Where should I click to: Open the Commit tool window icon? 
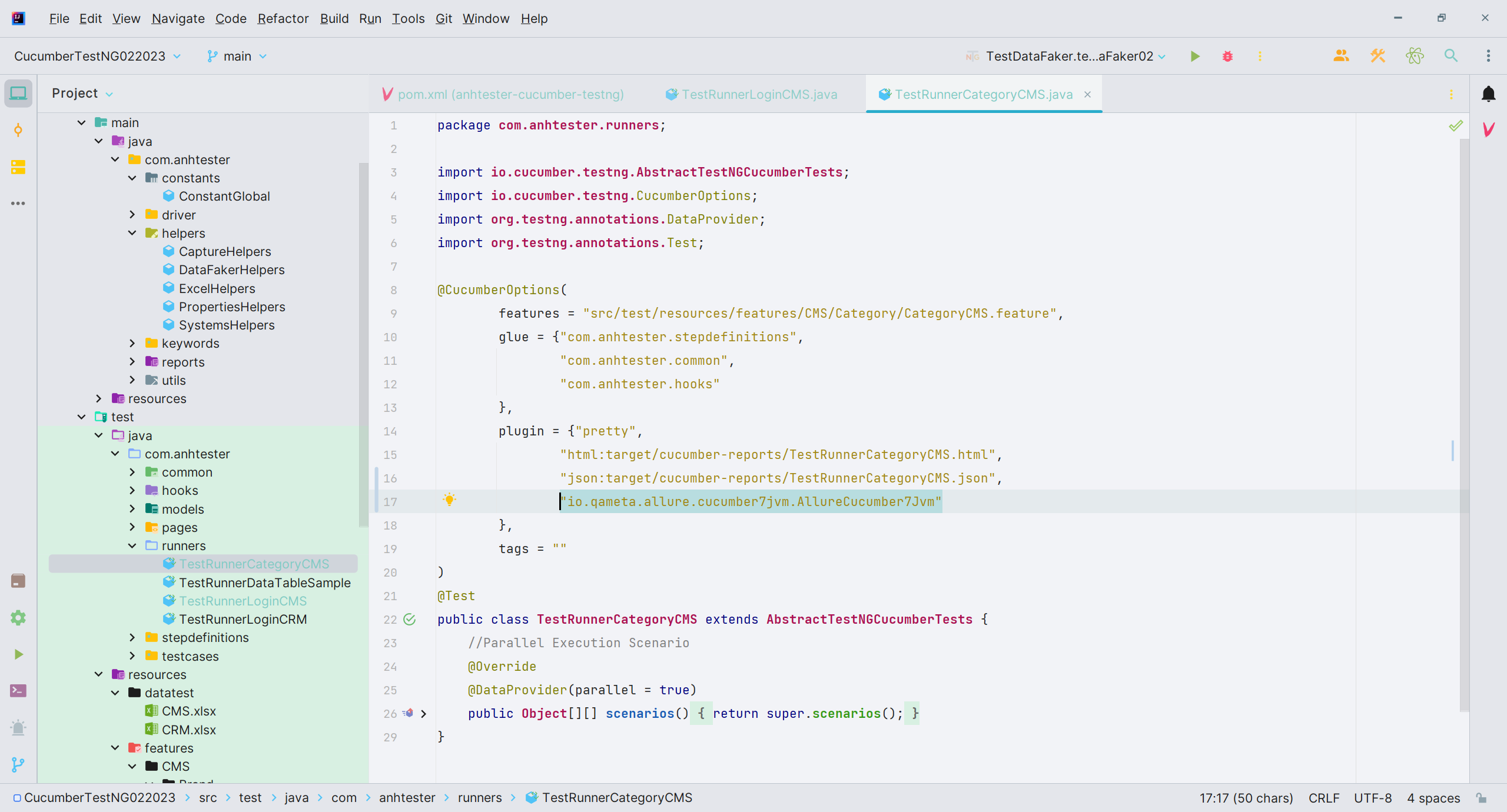[18, 130]
